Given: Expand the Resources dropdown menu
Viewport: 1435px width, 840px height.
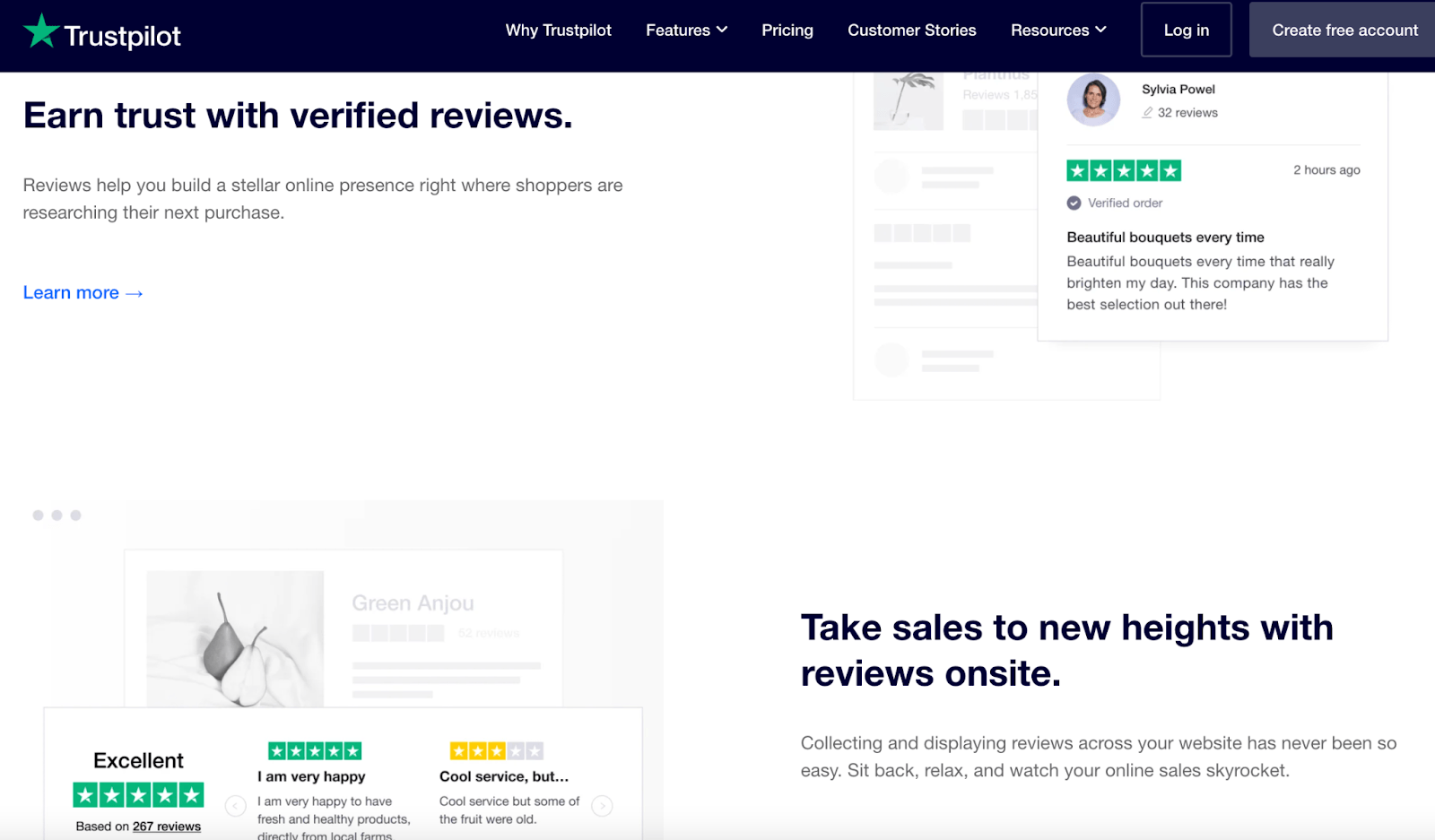Looking at the screenshot, I should 1058,30.
